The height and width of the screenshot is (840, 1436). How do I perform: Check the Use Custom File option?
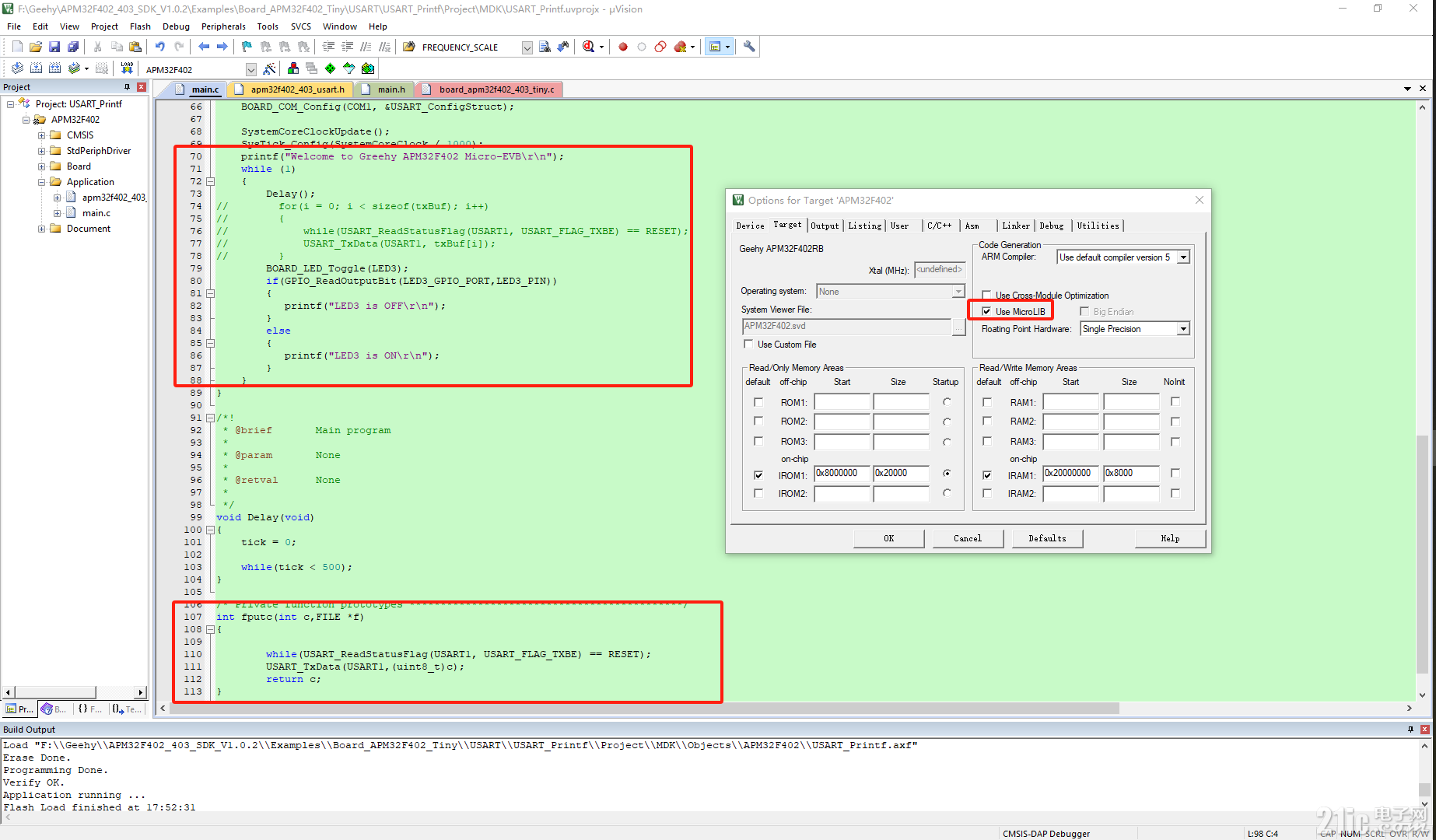tap(748, 344)
